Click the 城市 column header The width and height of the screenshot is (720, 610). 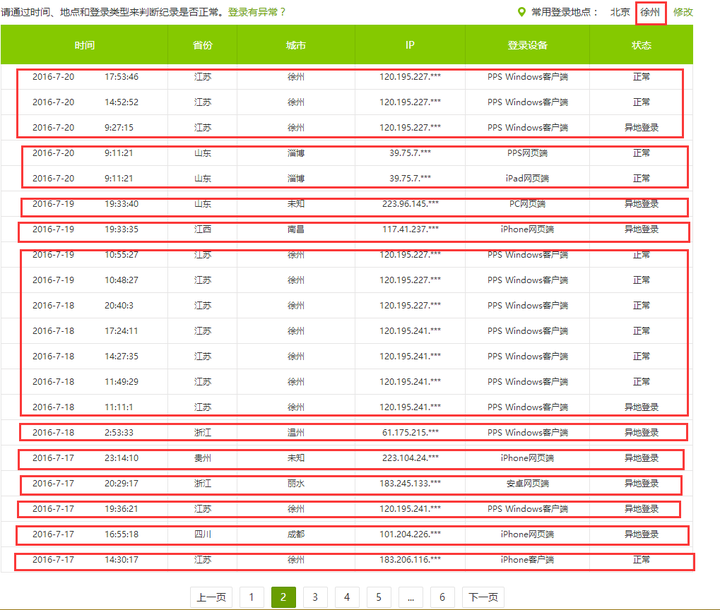click(296, 45)
